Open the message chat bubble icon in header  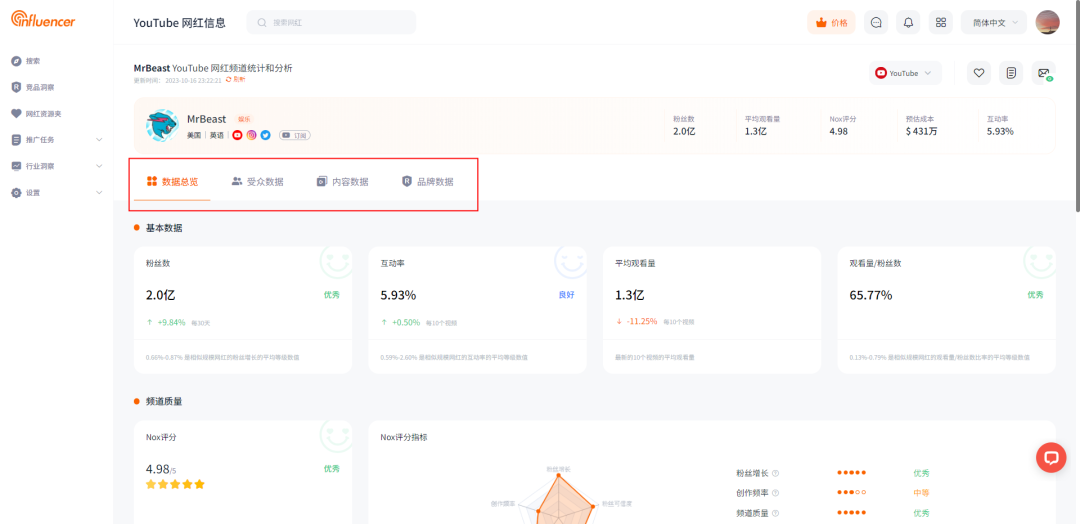pos(876,22)
